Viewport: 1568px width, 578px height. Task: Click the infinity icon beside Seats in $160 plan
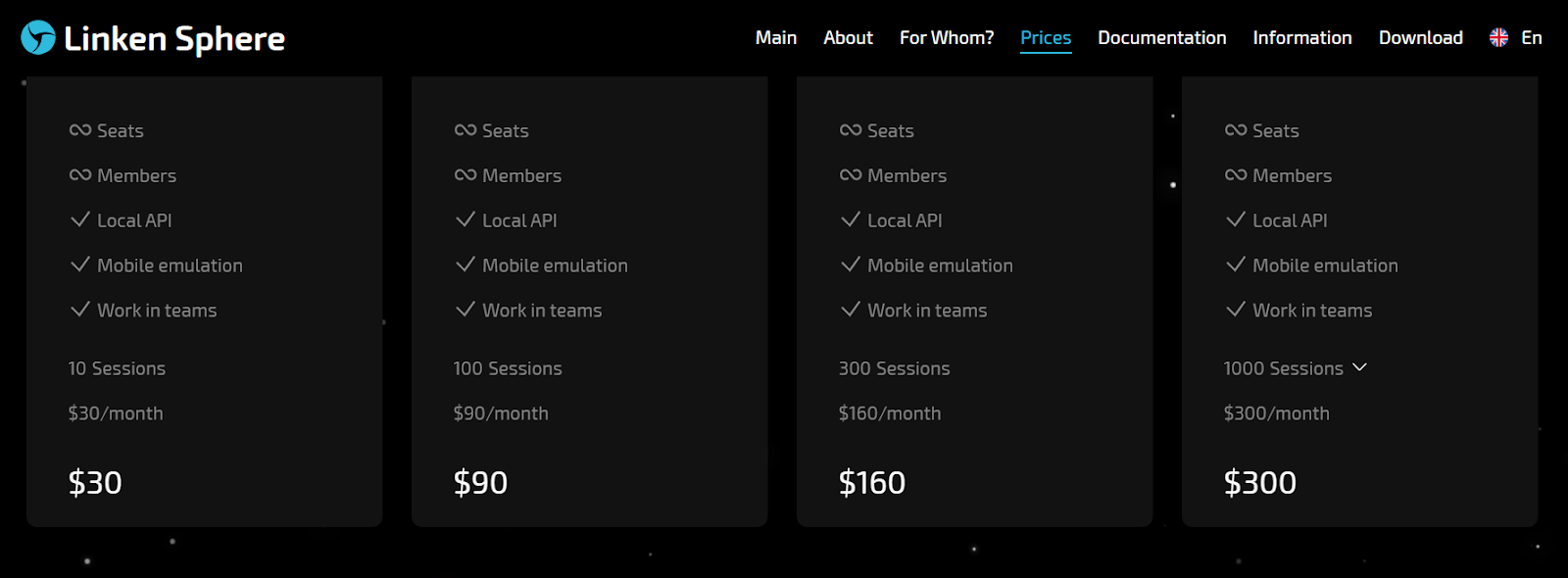tap(851, 130)
